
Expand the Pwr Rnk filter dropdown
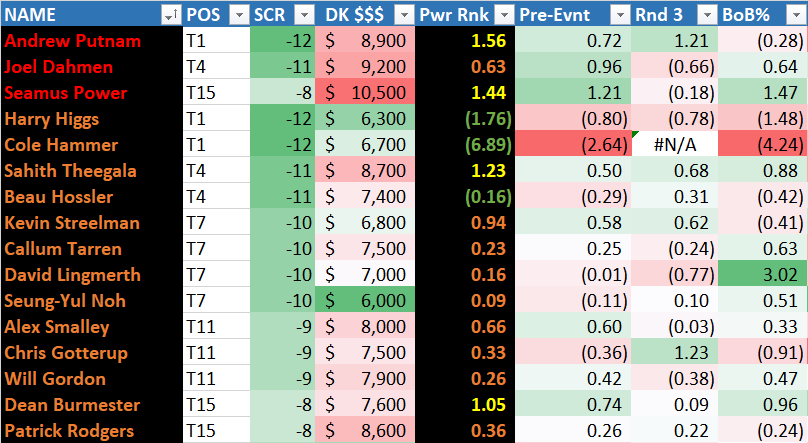pos(504,15)
